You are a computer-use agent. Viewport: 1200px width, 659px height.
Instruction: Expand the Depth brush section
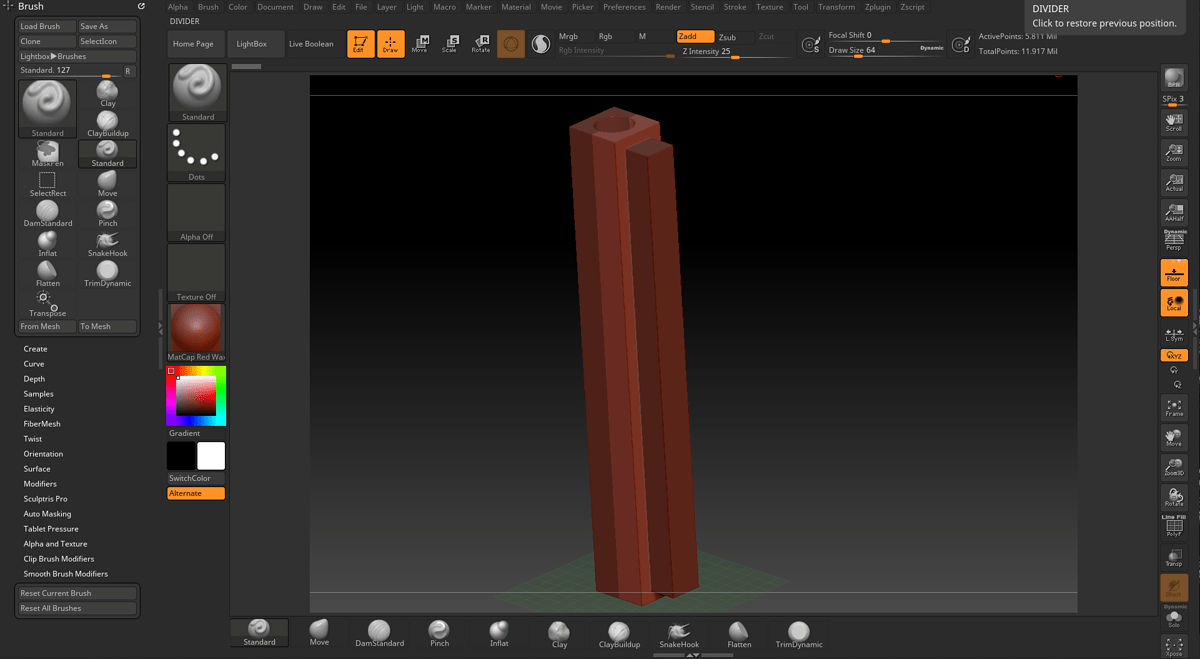click(x=34, y=379)
